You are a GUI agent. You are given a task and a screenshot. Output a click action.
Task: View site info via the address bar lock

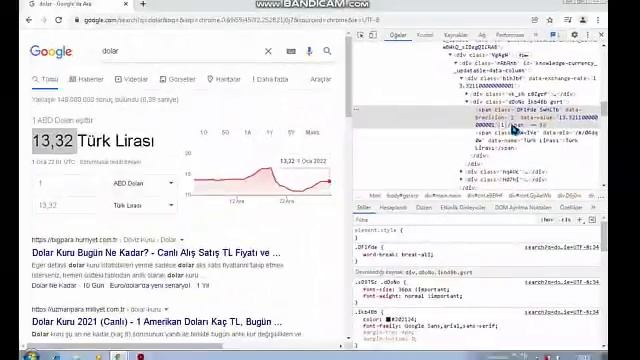coord(77,20)
